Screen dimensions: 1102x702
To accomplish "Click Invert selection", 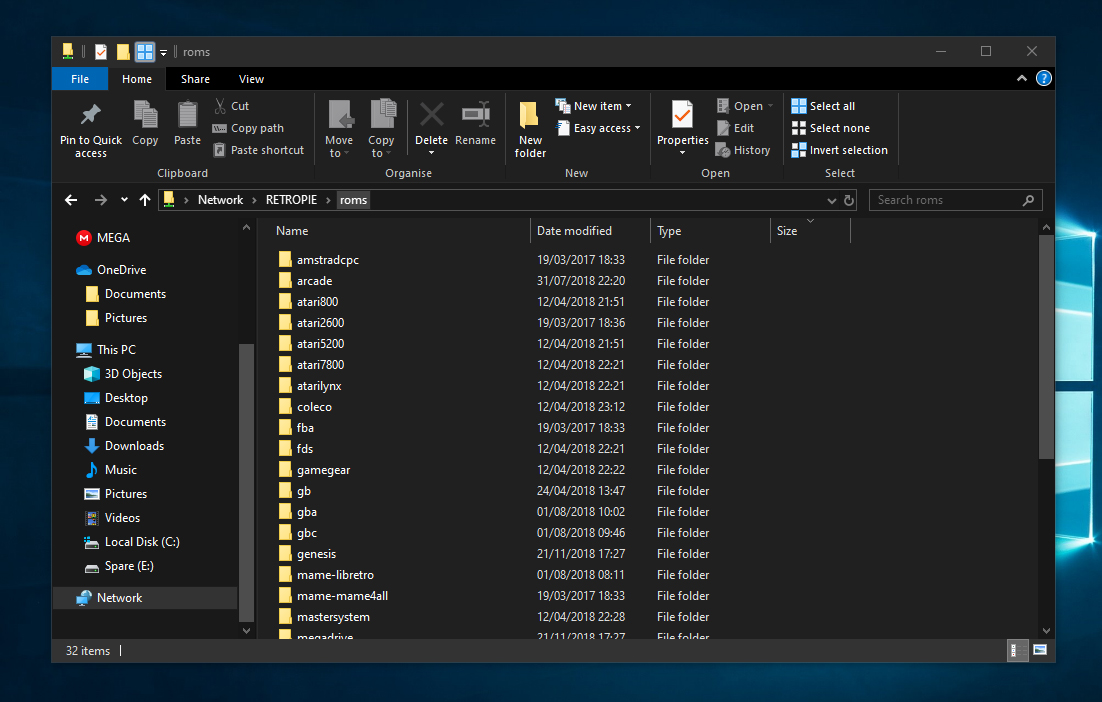I will click(x=839, y=150).
